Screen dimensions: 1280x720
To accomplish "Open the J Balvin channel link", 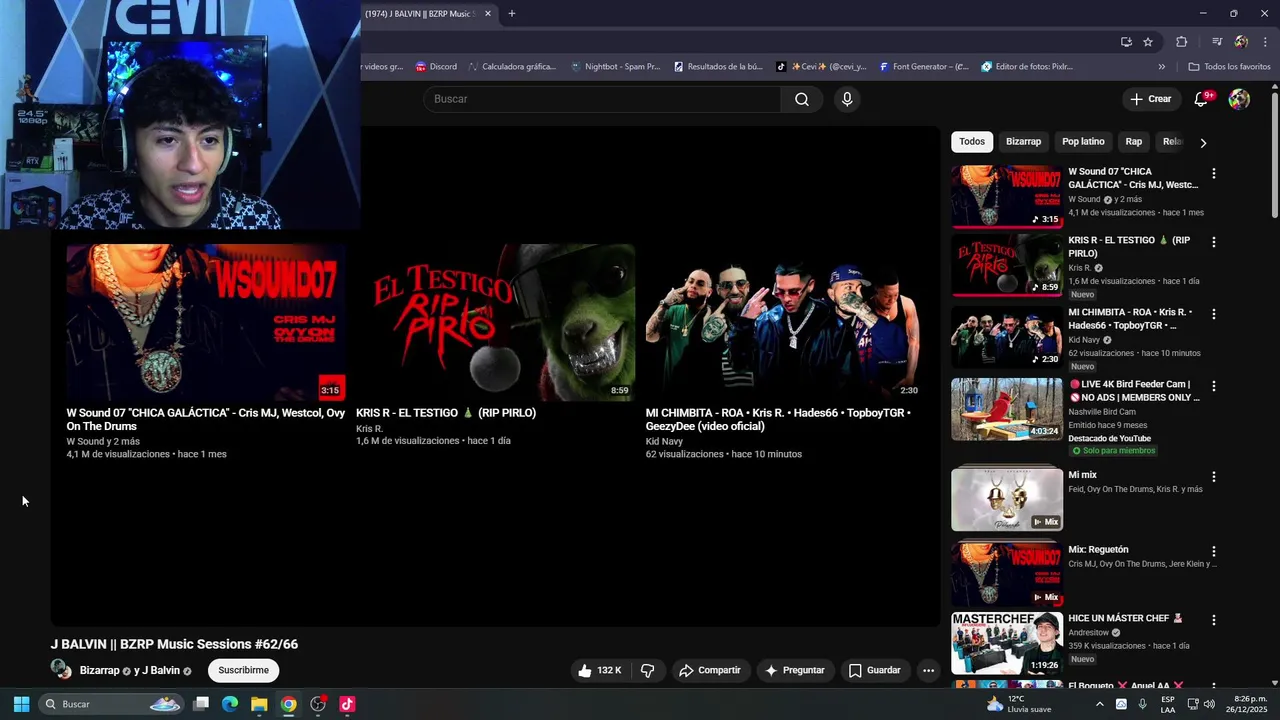I will coord(161,671).
